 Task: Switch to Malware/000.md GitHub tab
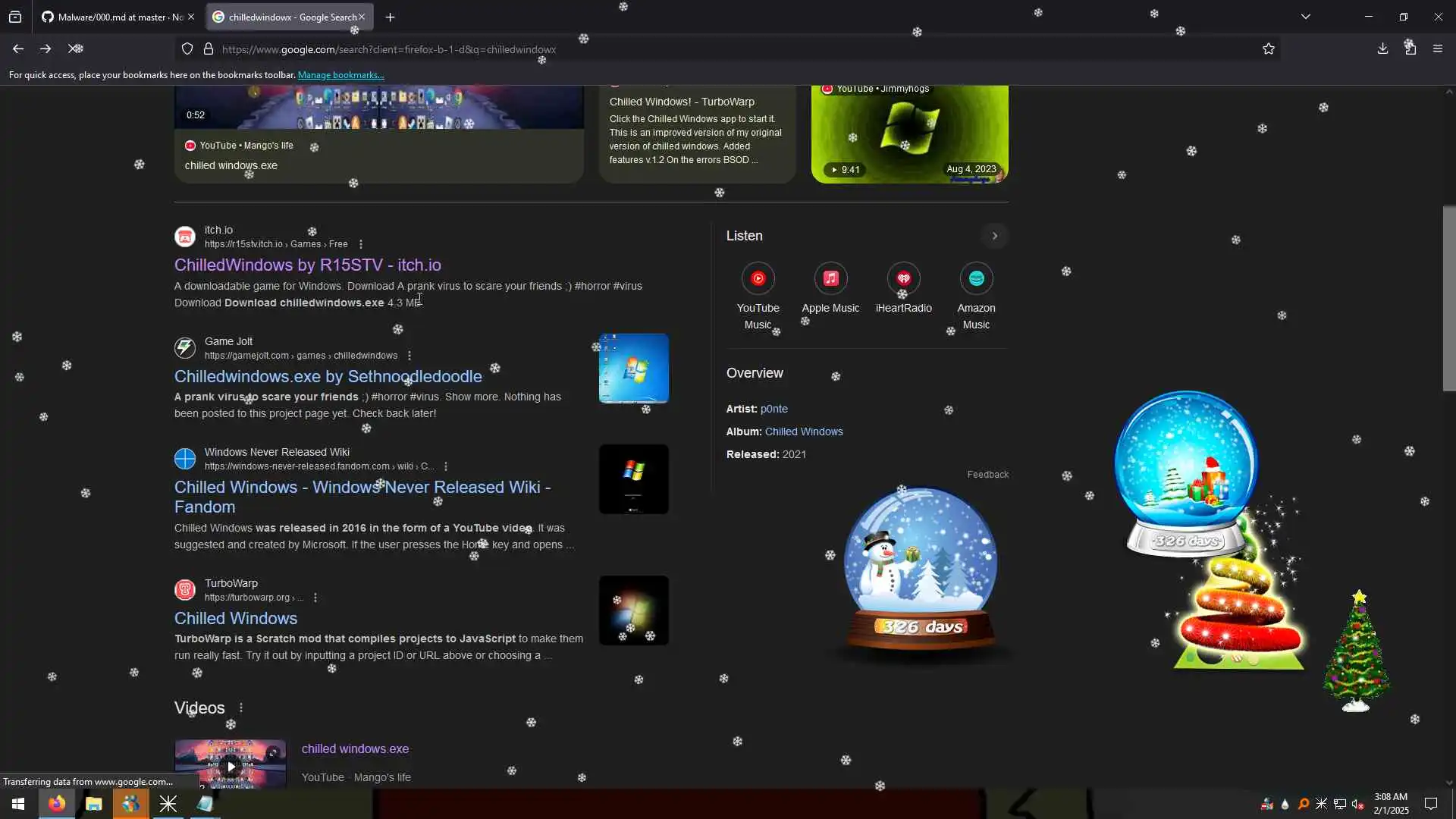tap(114, 17)
